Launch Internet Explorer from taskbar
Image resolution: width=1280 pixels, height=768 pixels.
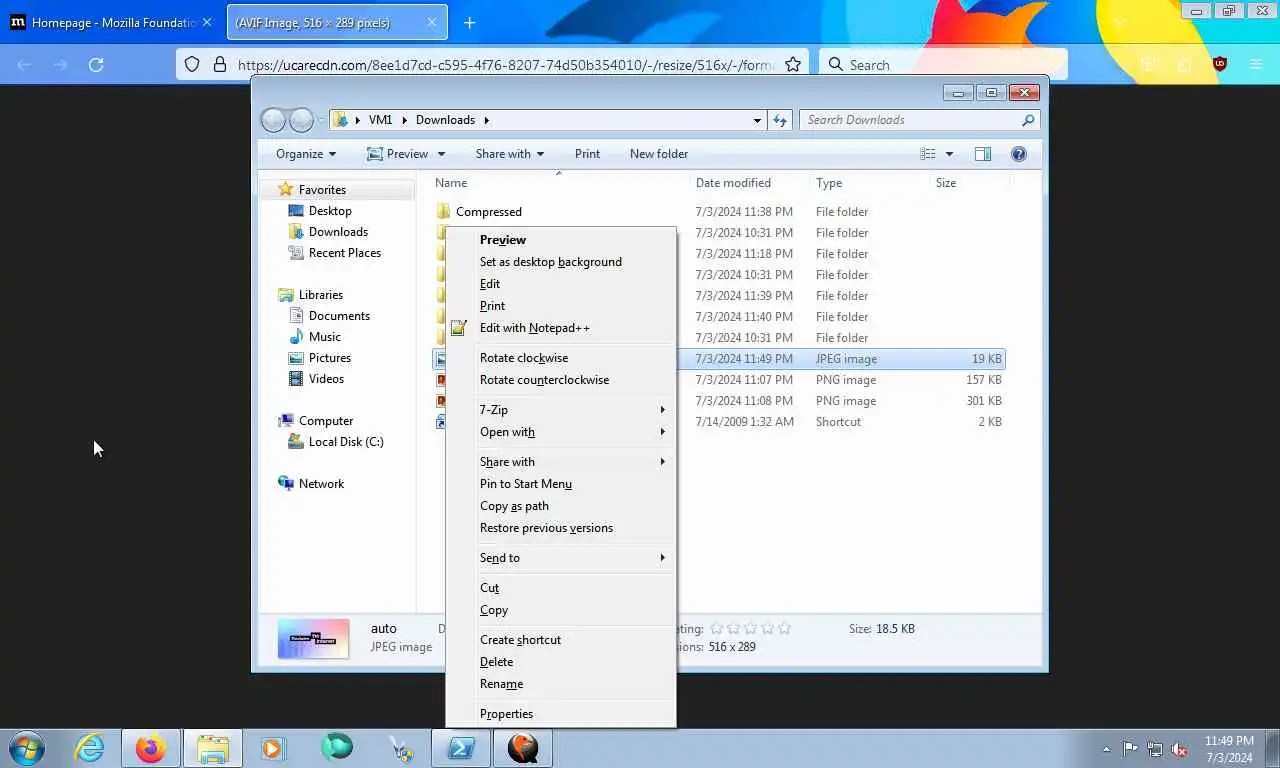pos(89,748)
